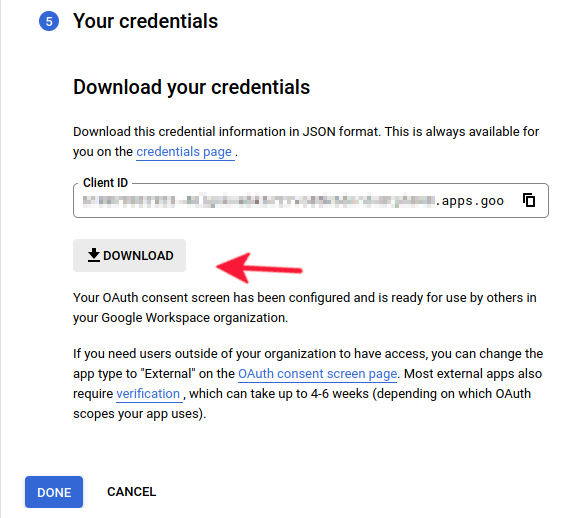
Task: Open the OAuth consent screen page link
Action: 317,374
